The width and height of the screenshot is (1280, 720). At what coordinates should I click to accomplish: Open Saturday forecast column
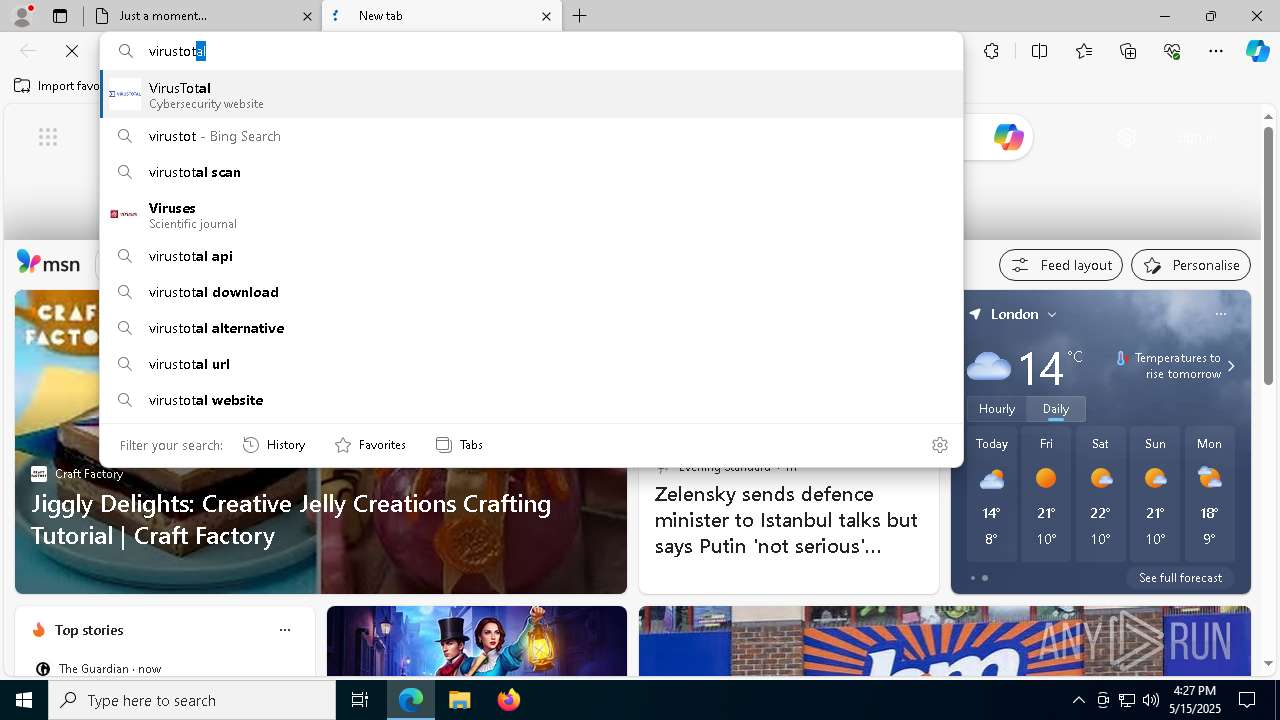[x=1100, y=496]
